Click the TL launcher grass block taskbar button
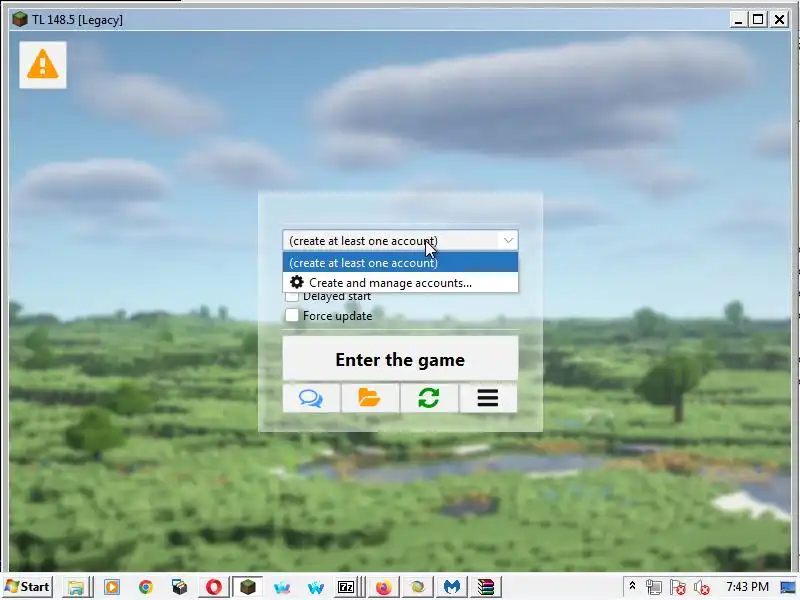The width and height of the screenshot is (800, 600). point(247,587)
